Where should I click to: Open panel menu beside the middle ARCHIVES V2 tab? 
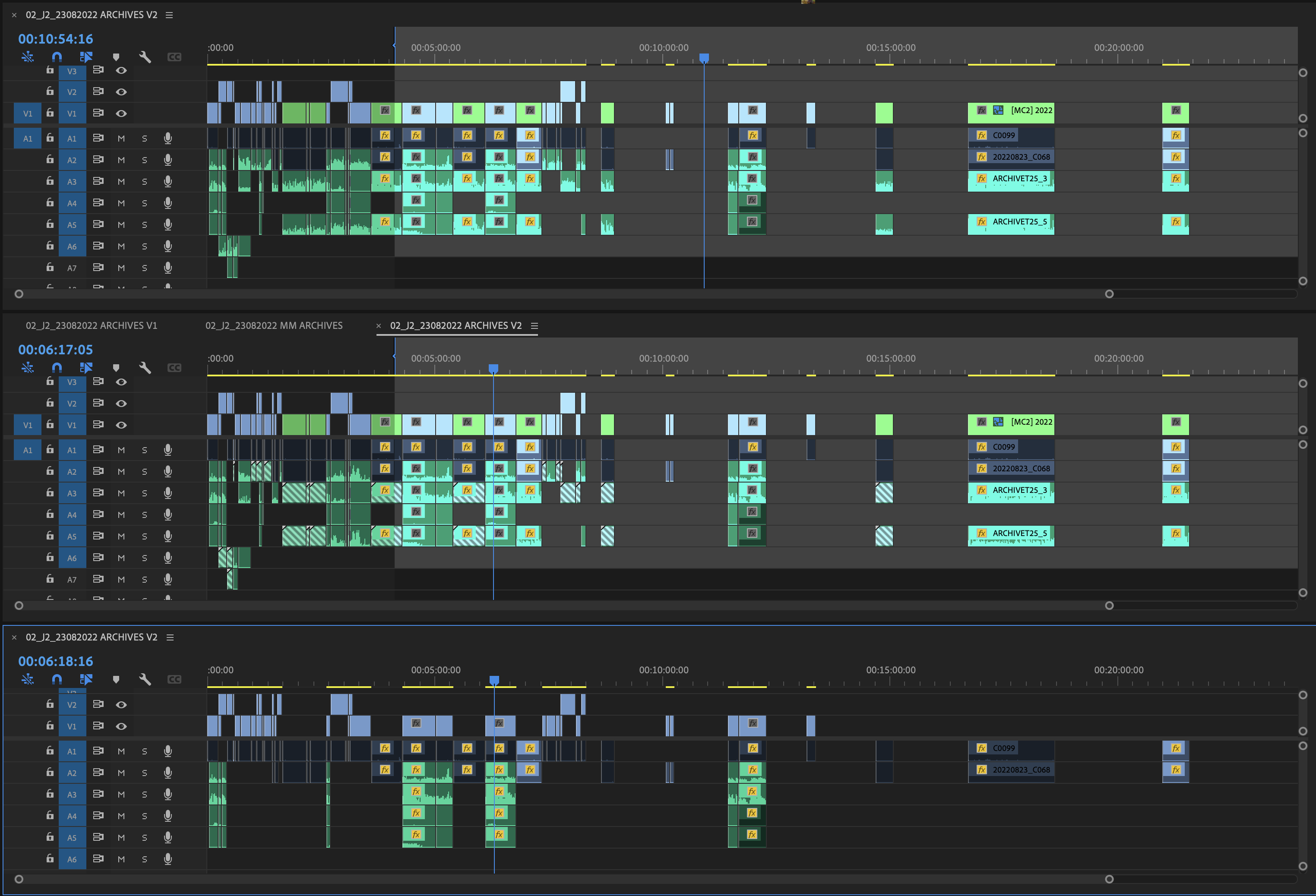(535, 326)
